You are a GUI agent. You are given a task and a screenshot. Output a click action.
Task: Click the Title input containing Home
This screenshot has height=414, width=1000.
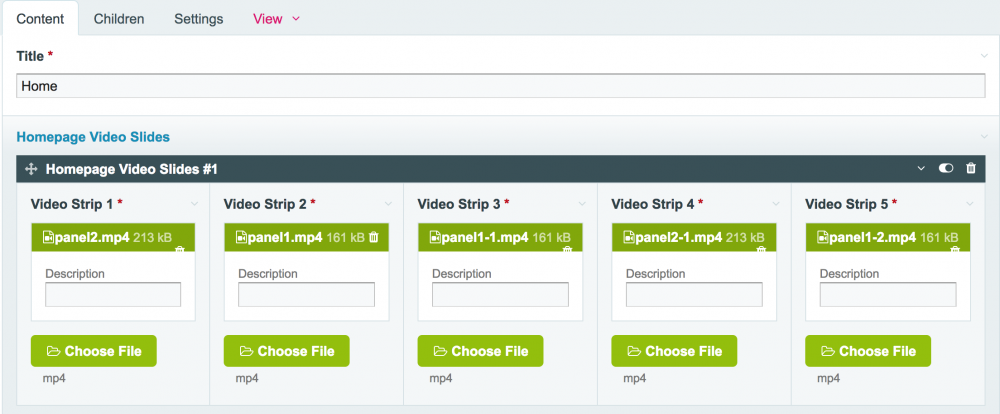coord(500,86)
